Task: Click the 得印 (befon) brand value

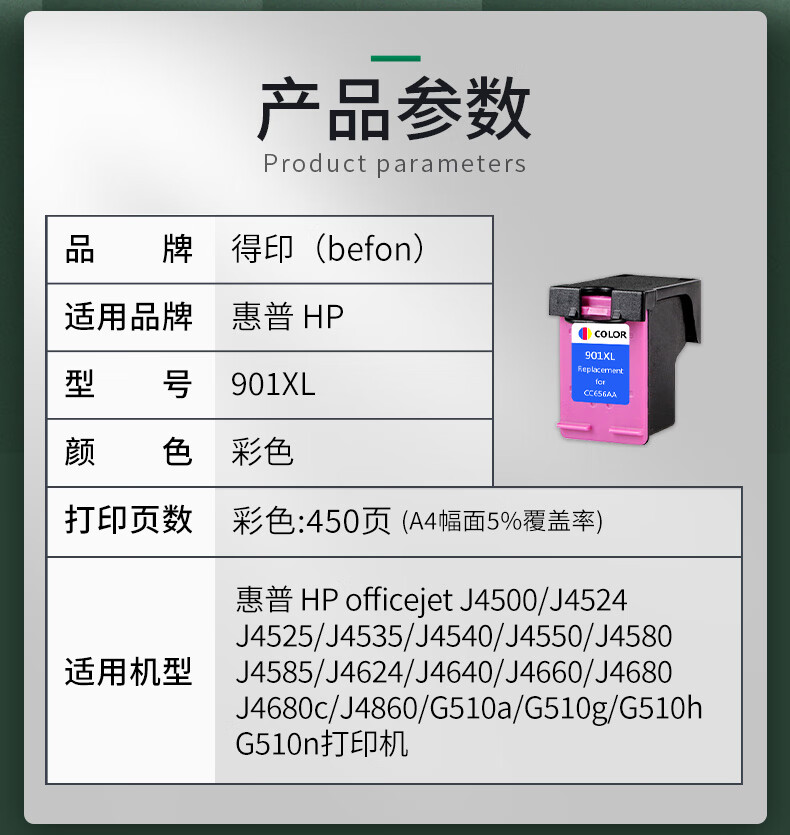Action: (x=328, y=249)
